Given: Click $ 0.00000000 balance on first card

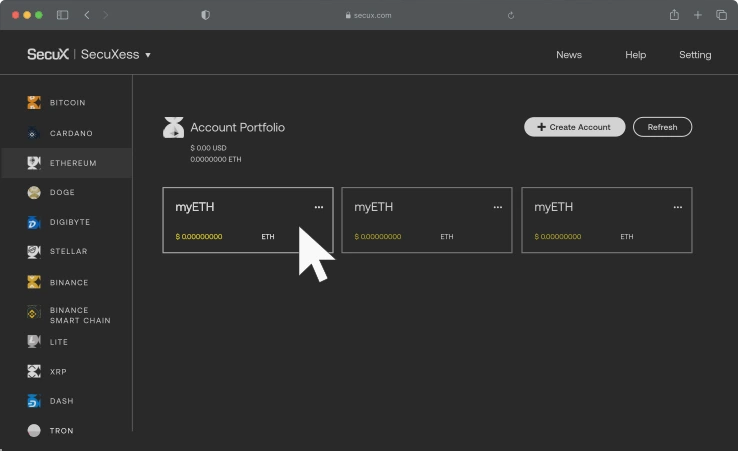Looking at the screenshot, I should pyautogui.click(x=199, y=236).
